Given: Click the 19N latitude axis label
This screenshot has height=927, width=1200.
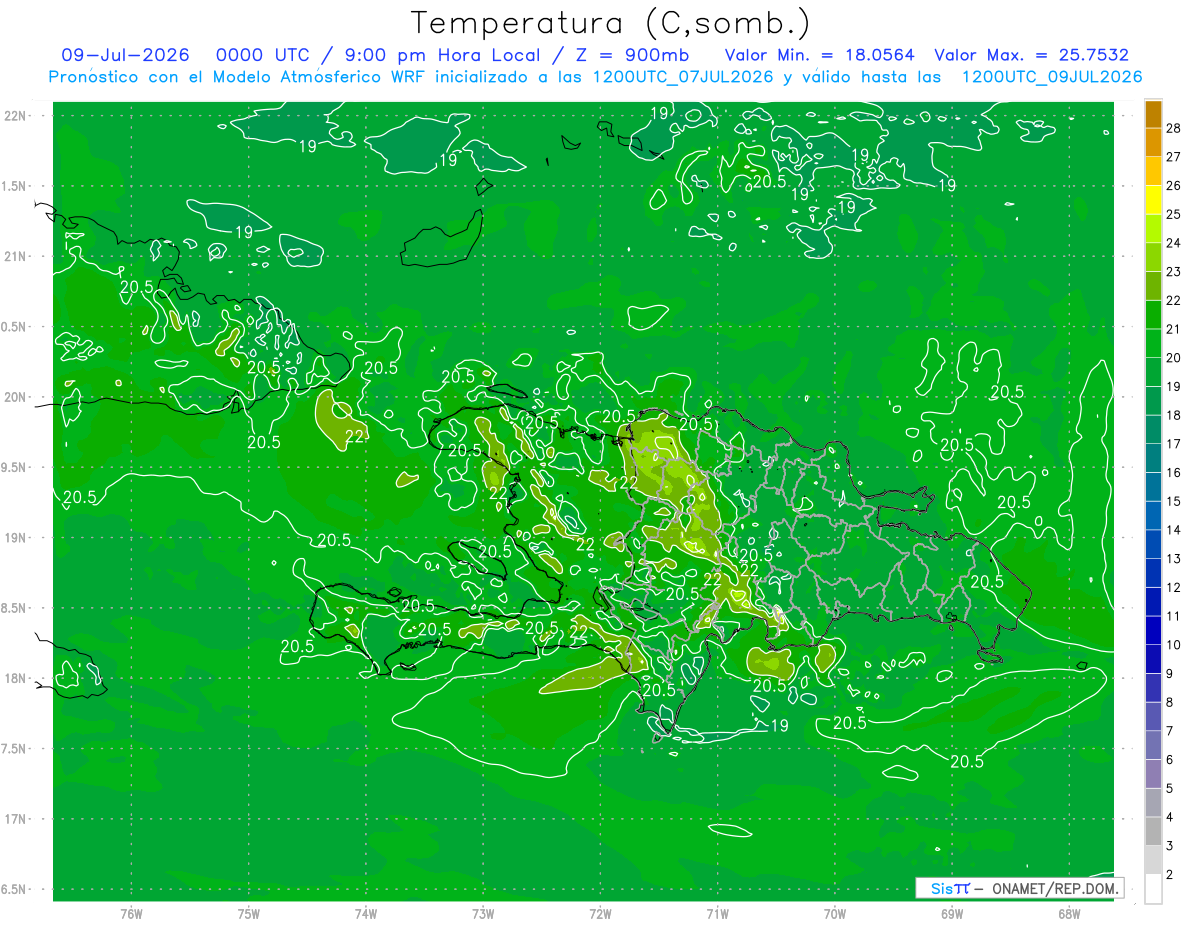Looking at the screenshot, I should click(15, 538).
